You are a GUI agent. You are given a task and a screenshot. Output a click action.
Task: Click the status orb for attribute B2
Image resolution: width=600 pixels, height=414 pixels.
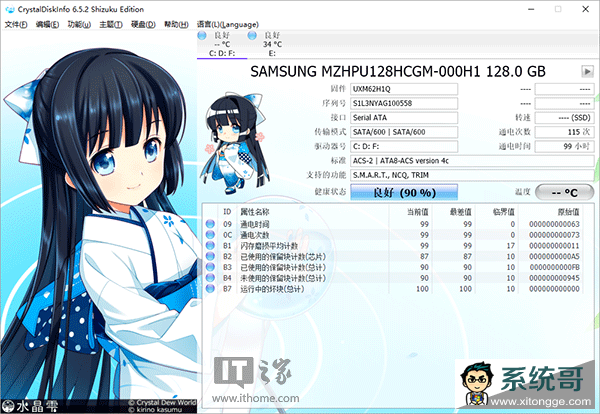(210, 256)
